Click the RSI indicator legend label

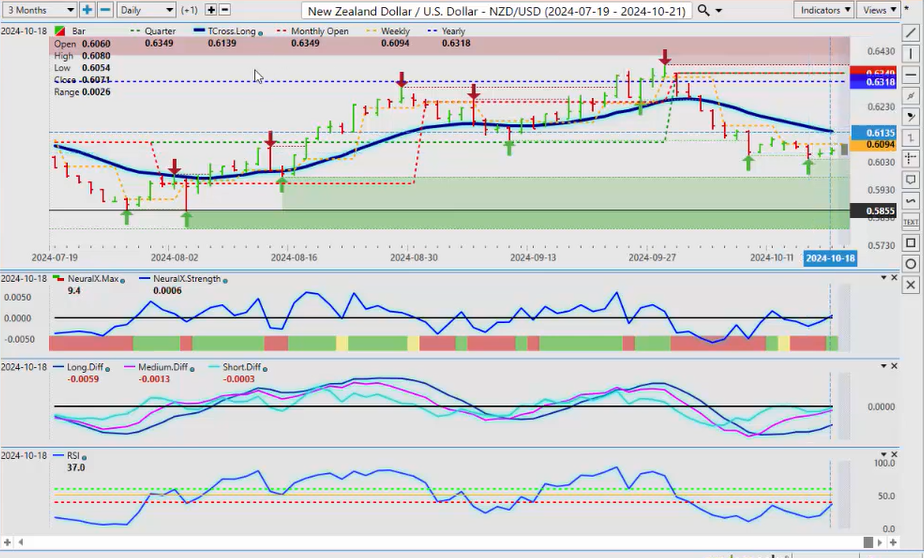pos(78,457)
